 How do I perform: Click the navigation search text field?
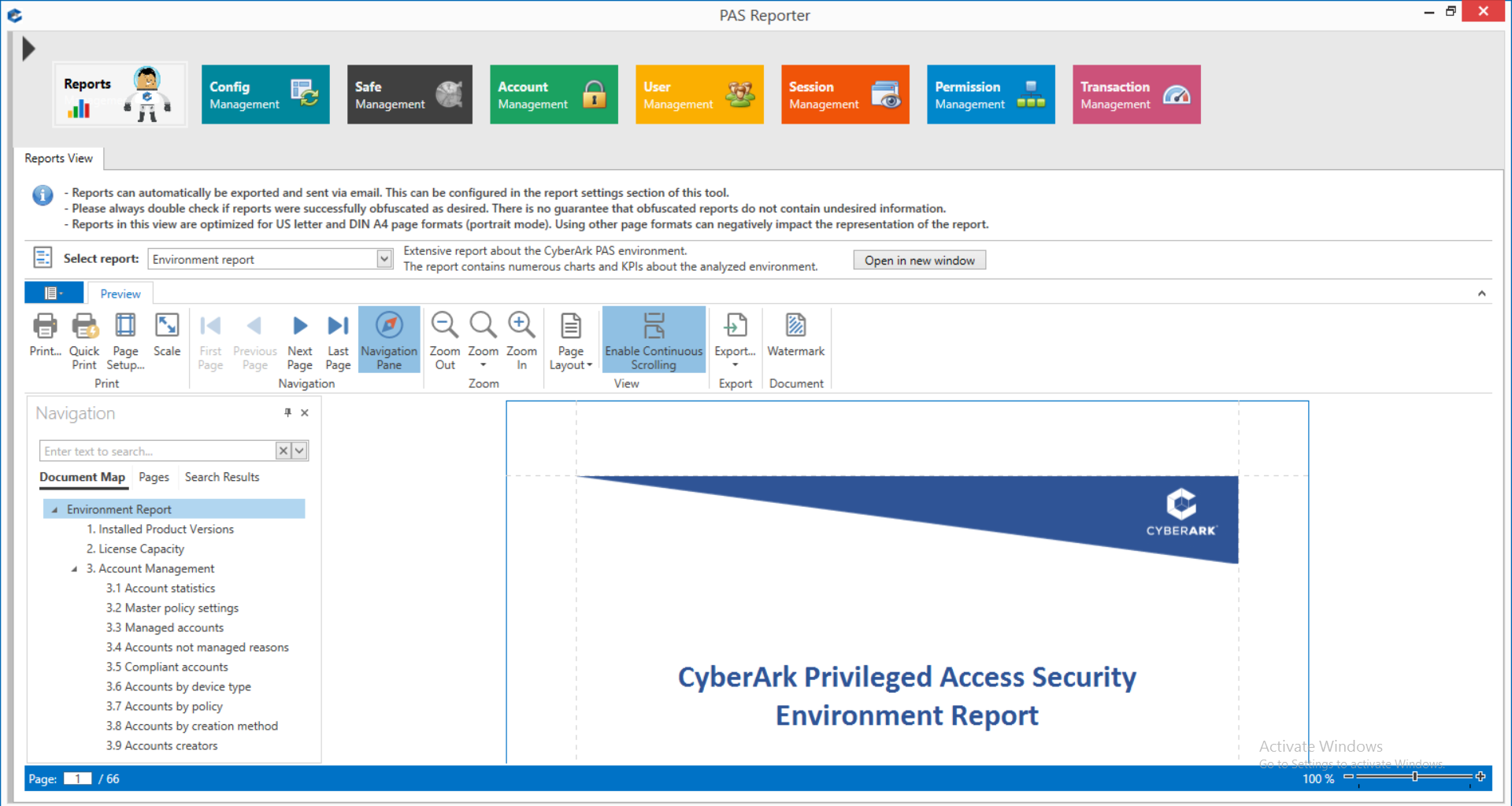point(157,451)
